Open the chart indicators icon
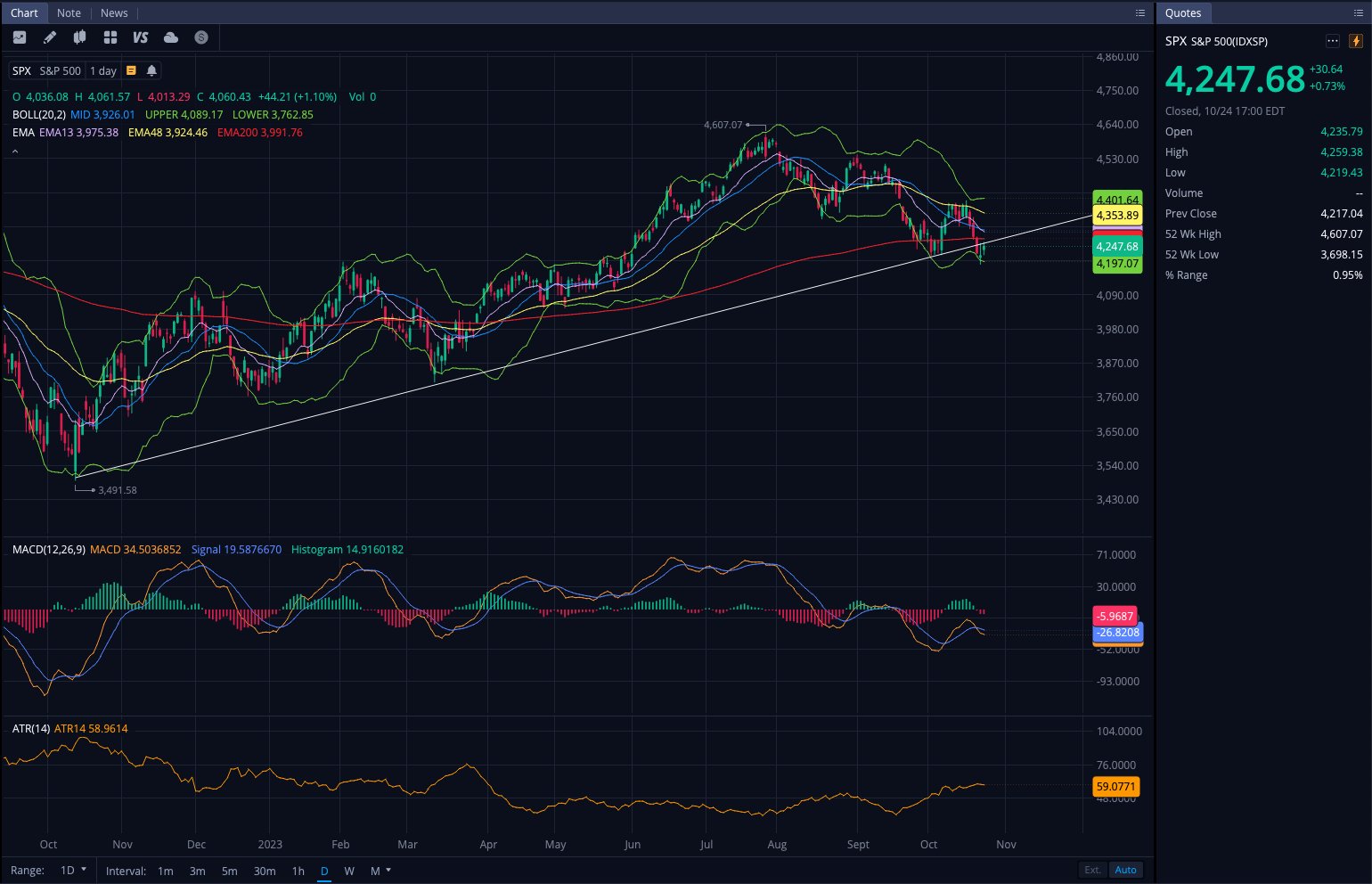Viewport: 1372px width, 884px height. click(x=20, y=37)
